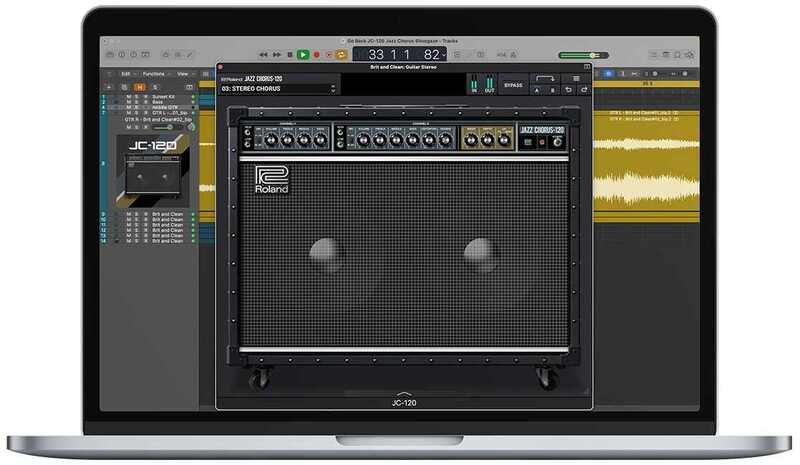This screenshot has height=465, width=800.
Task: Click the A to B copy arrow
Action: [545, 78]
